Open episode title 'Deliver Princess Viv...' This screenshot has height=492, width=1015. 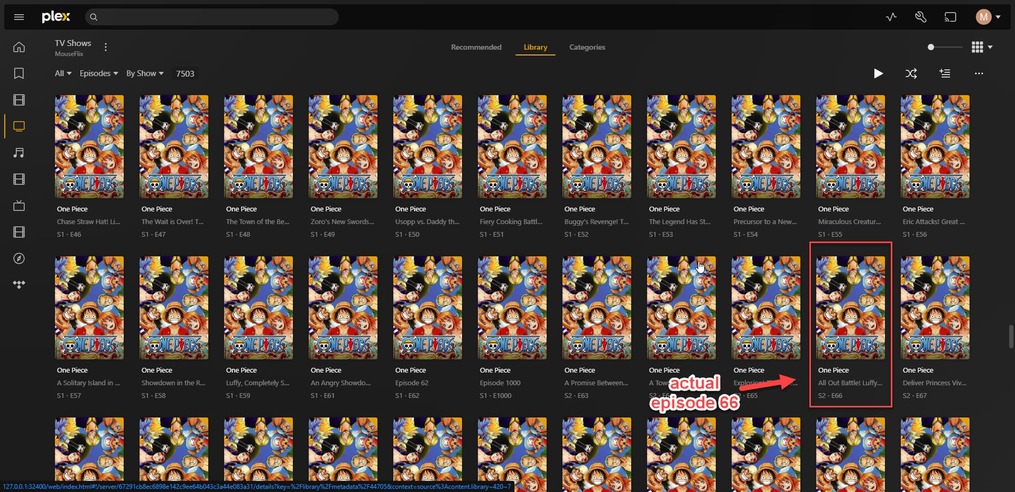click(933, 383)
